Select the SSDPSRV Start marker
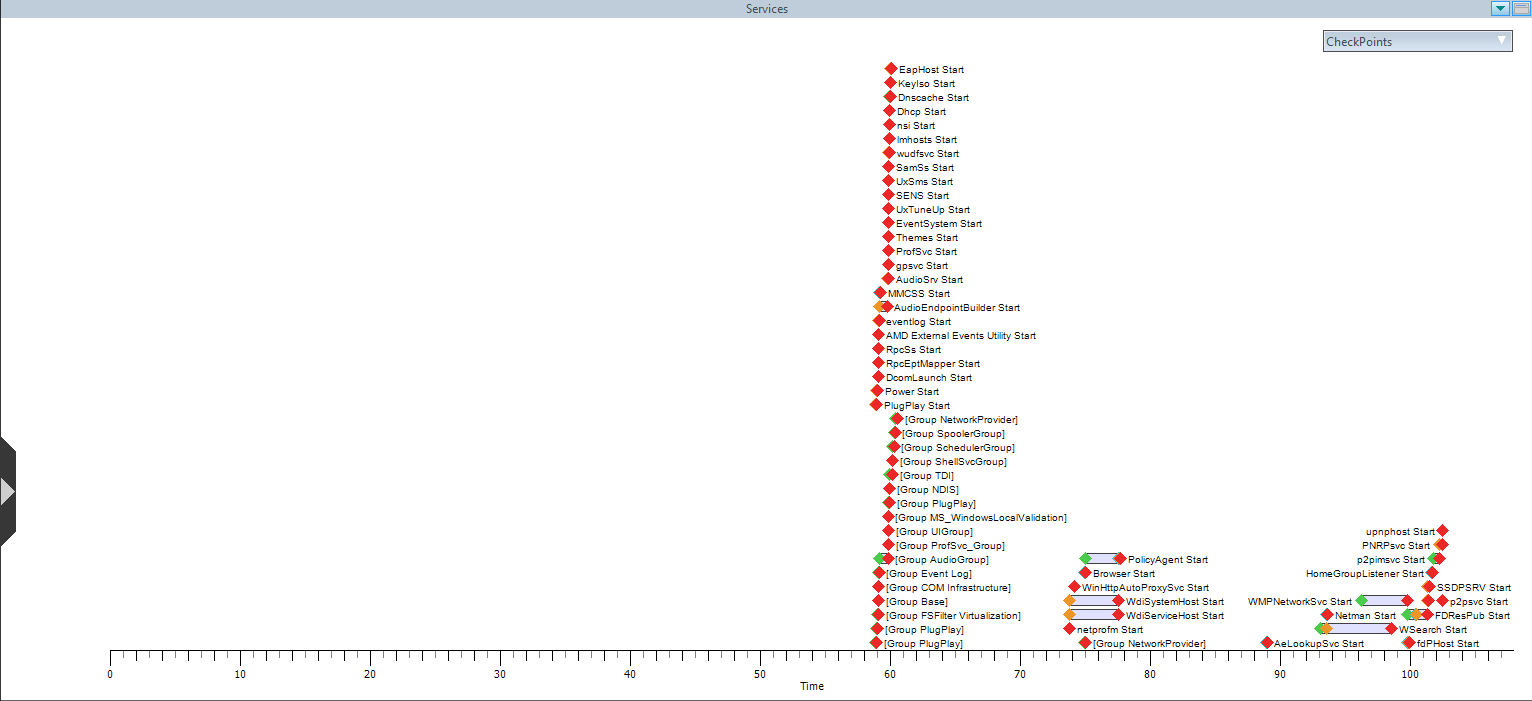 tap(1429, 587)
